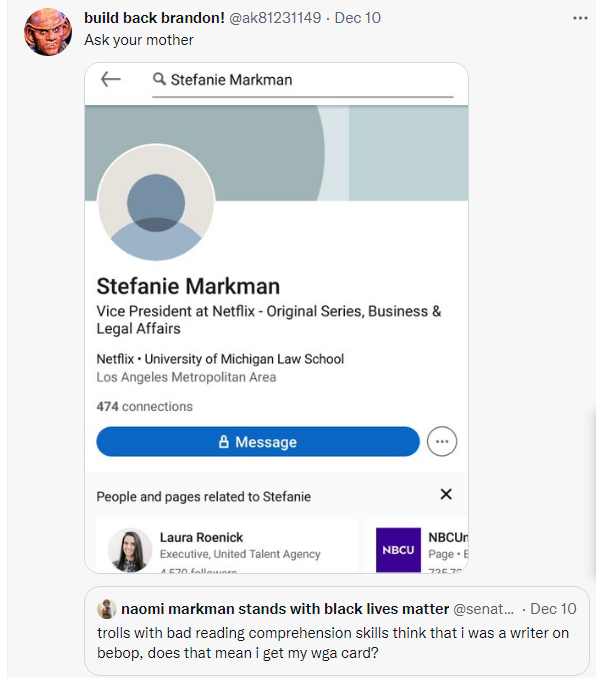Click the blue Message button

point(258,441)
